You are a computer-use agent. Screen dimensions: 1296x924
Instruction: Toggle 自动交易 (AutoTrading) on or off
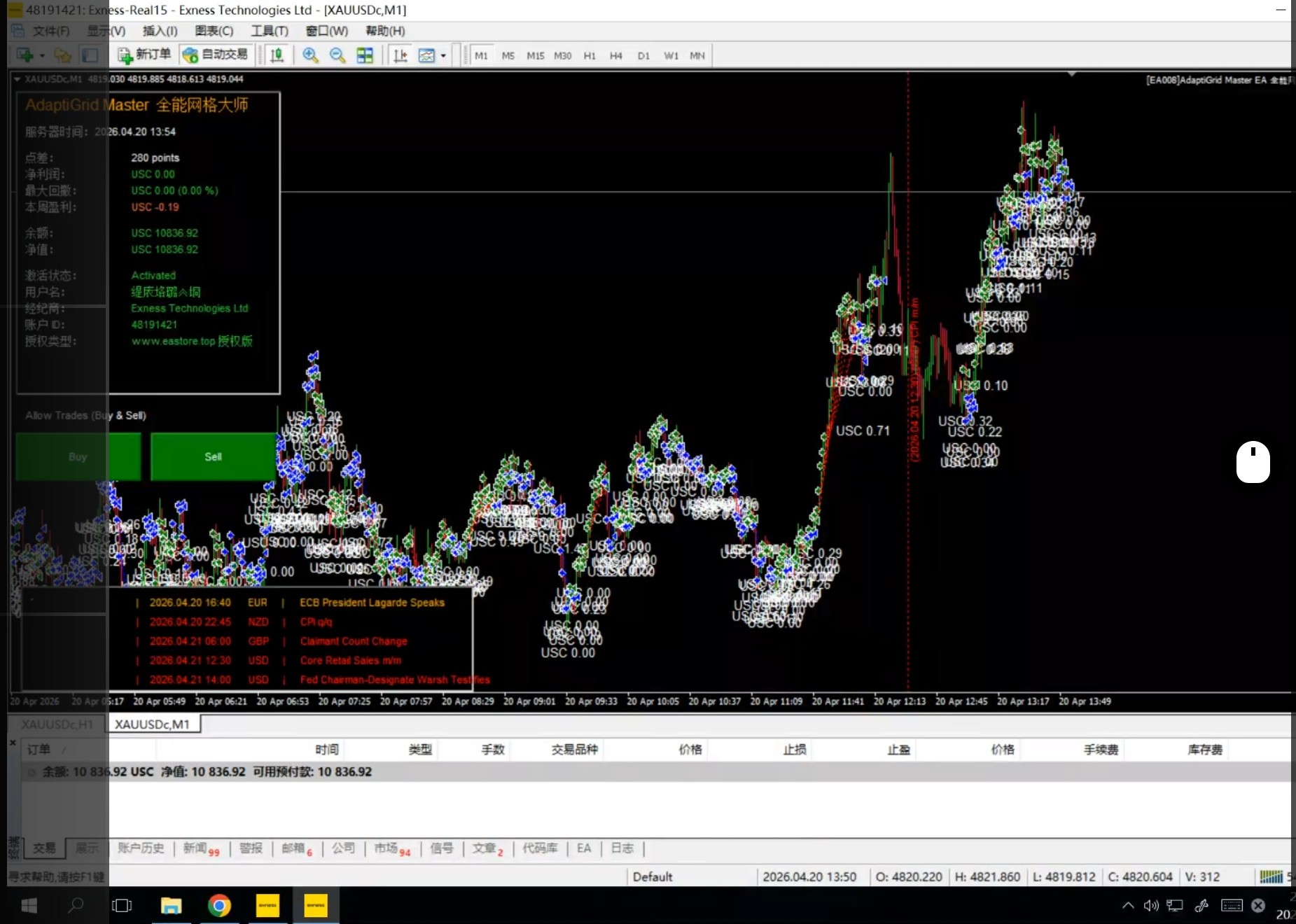(x=215, y=55)
